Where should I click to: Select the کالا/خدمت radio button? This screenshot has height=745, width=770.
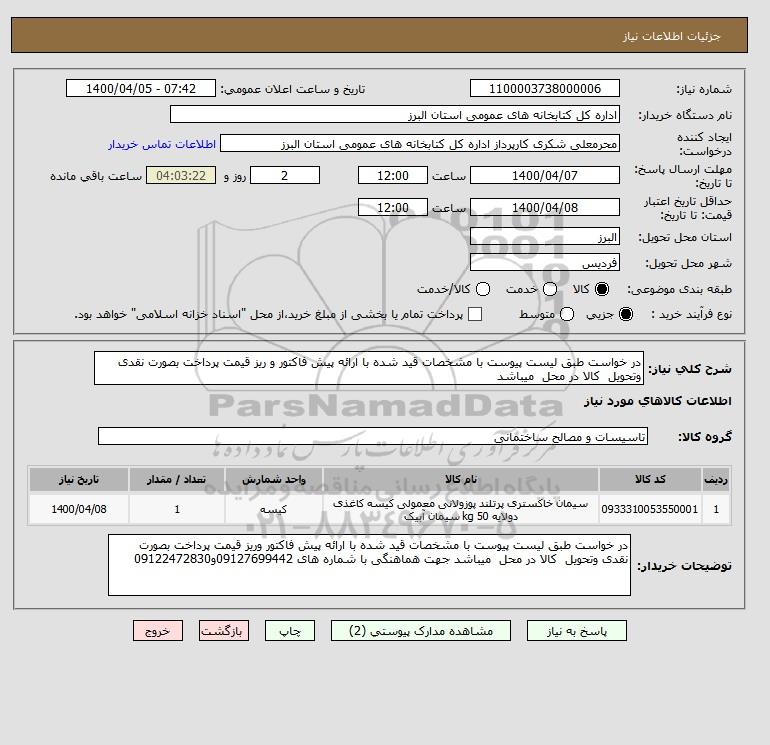(483, 289)
